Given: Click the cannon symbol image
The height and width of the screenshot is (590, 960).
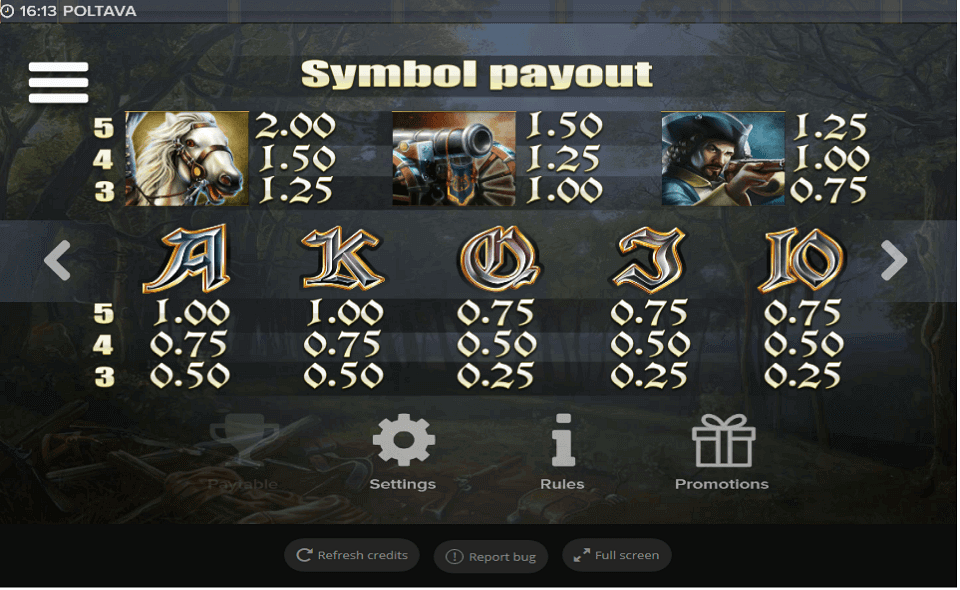Looking at the screenshot, I should [x=454, y=159].
